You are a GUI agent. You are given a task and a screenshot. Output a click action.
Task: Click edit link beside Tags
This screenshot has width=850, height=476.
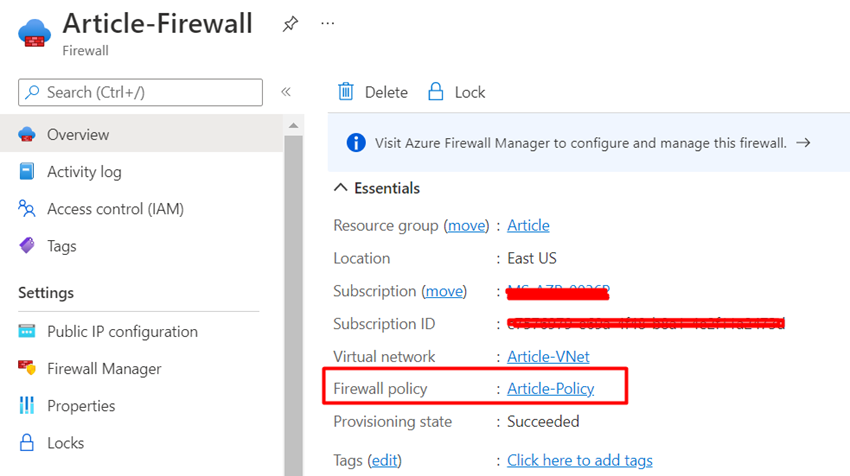point(384,460)
